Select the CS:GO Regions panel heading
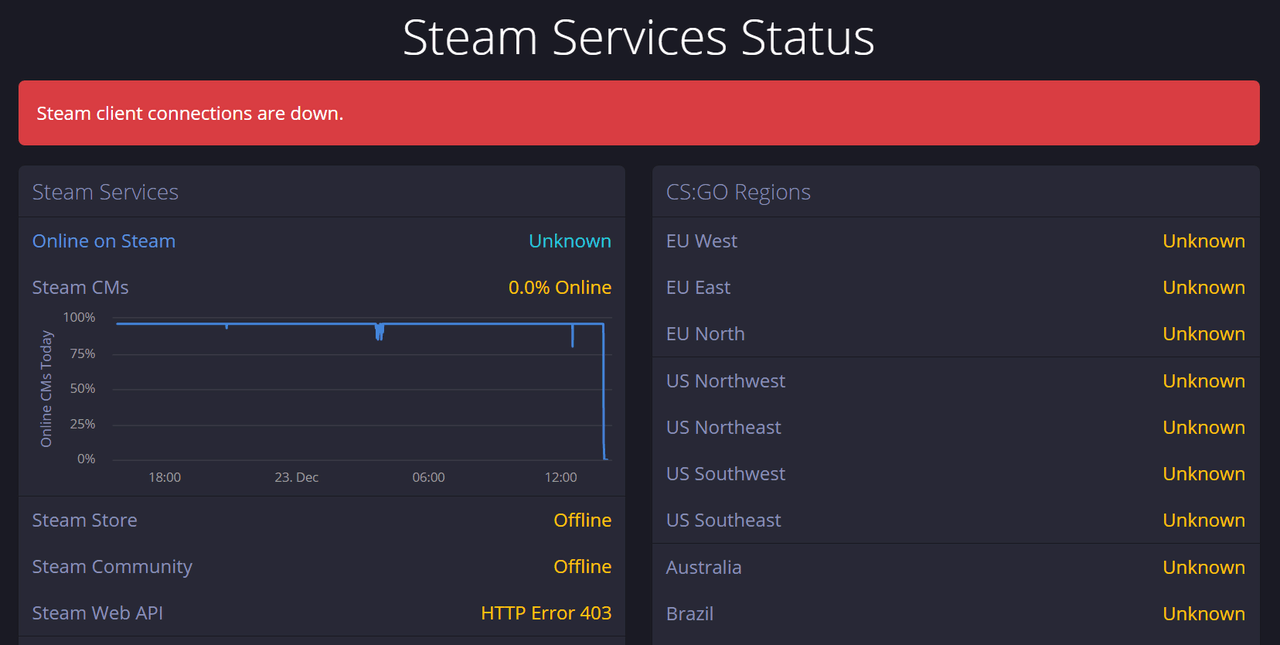This screenshot has height=645, width=1280. click(738, 192)
